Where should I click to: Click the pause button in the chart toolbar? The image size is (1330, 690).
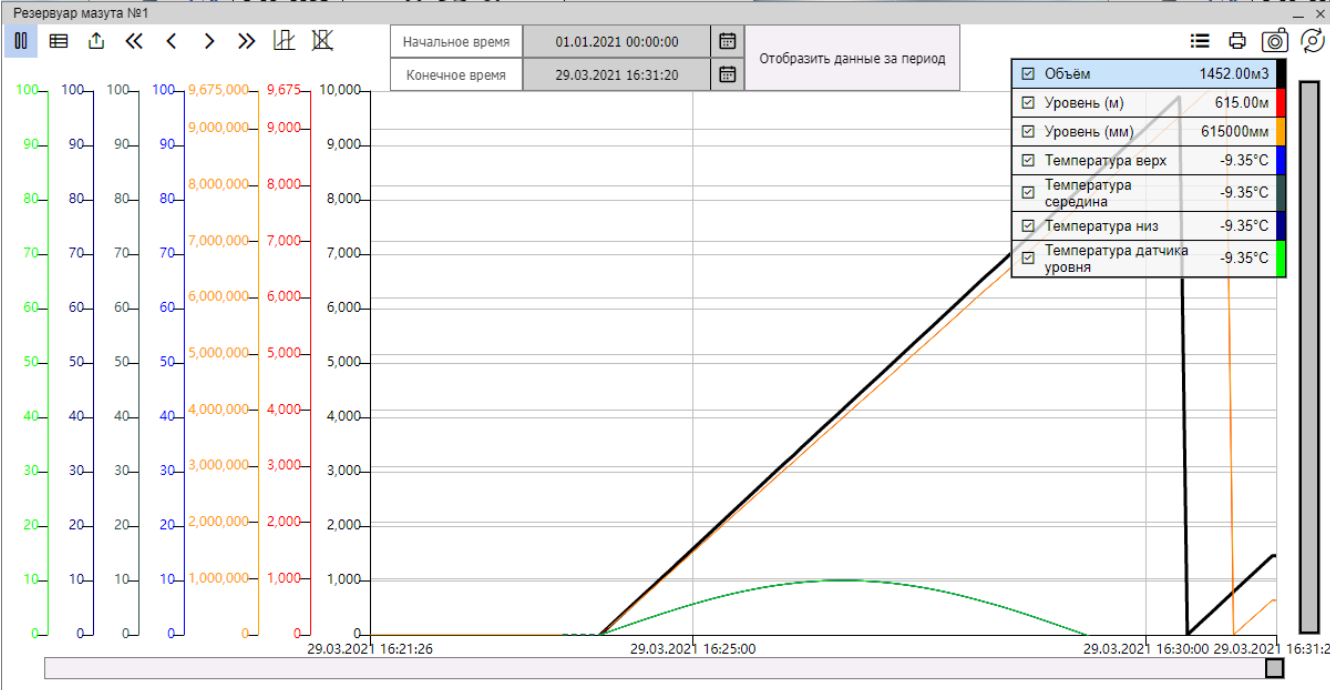click(20, 41)
